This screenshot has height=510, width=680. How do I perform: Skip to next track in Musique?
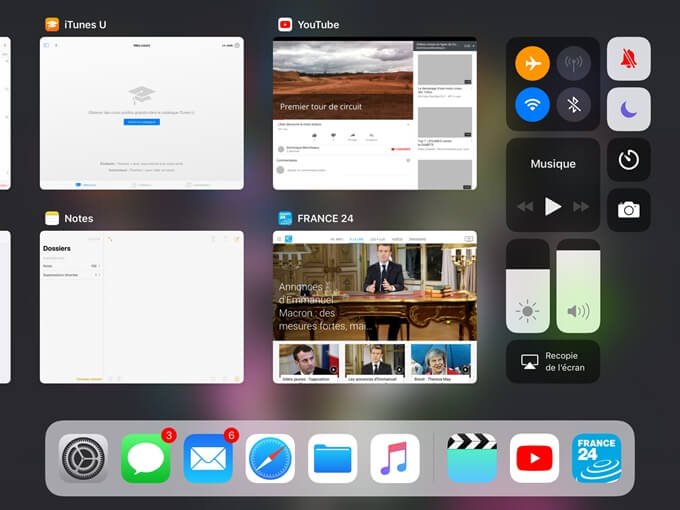coord(581,206)
